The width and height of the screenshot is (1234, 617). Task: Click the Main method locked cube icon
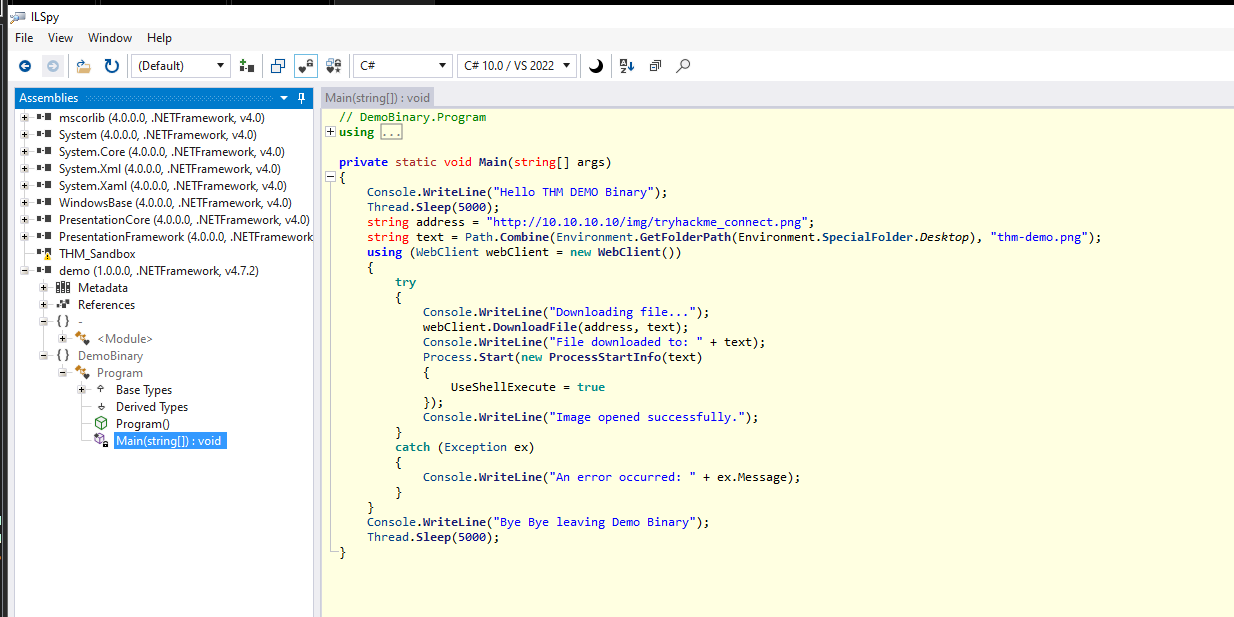click(x=102, y=441)
